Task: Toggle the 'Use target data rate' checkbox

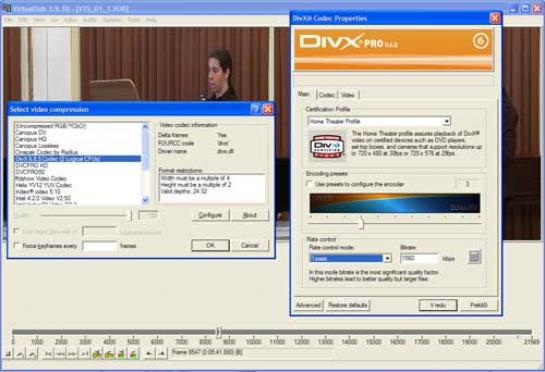Action: [x=17, y=231]
